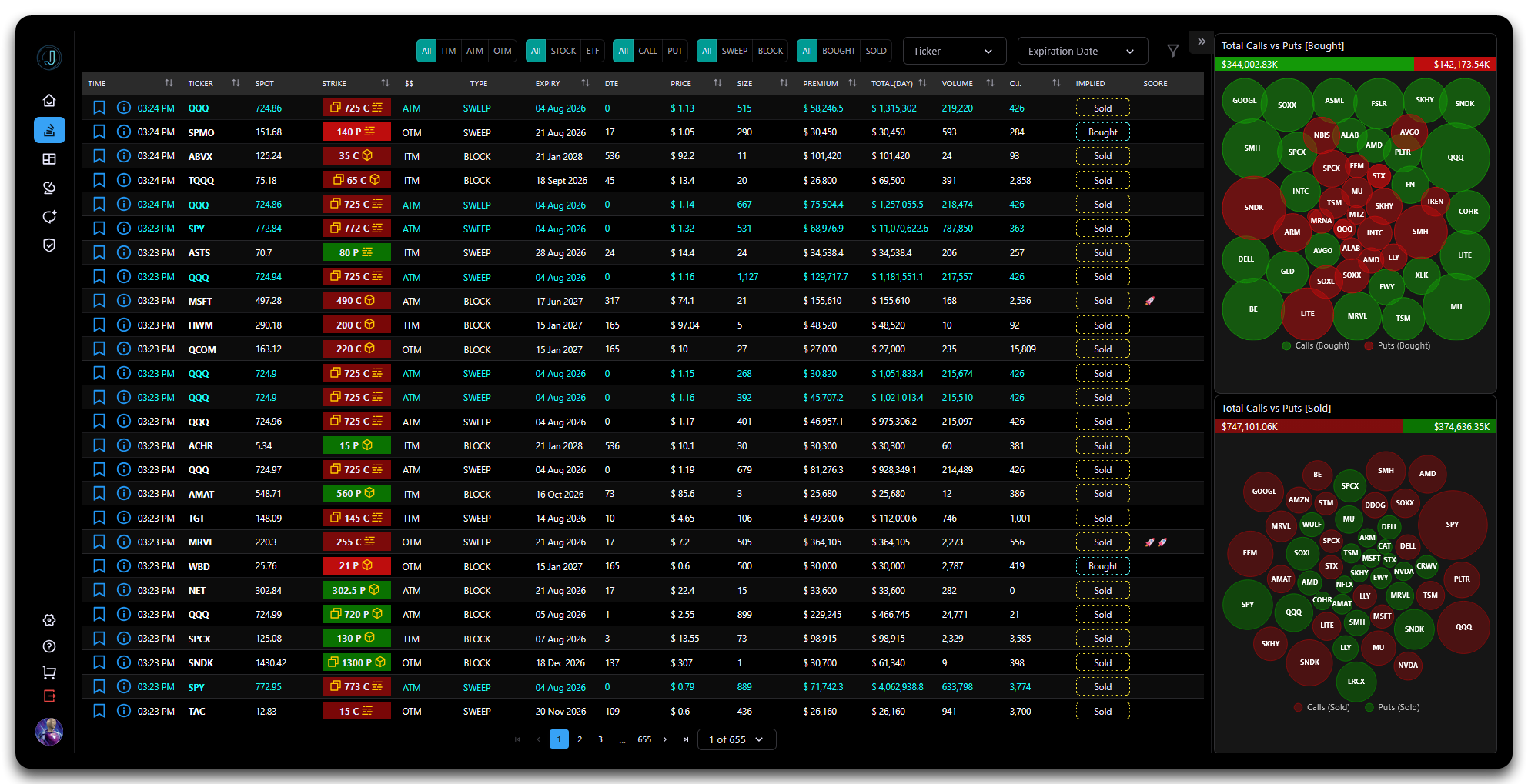Click the J logo at top of sidebar
Screen dimensions: 1528x784
click(49, 58)
